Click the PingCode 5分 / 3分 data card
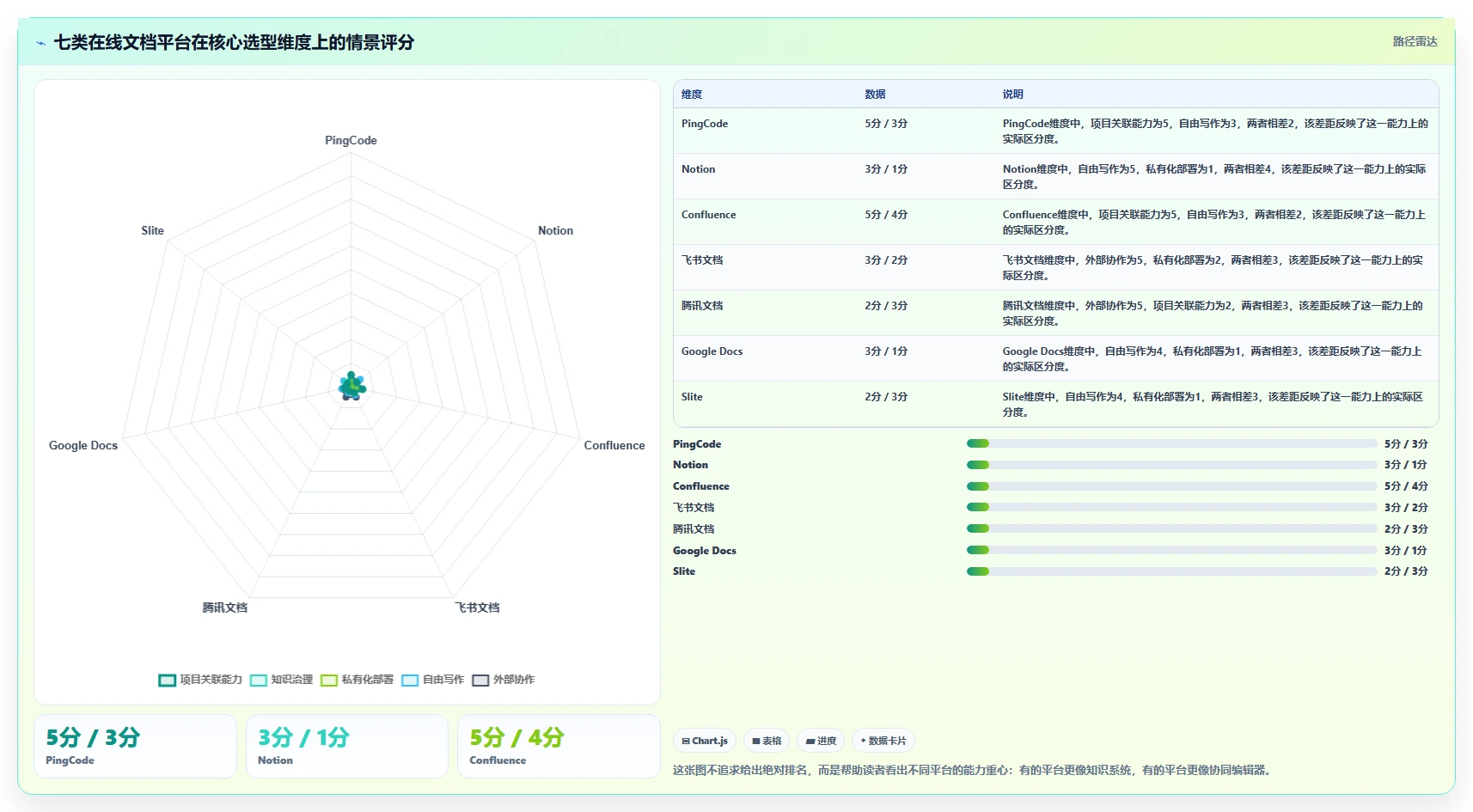 pyautogui.click(x=135, y=746)
